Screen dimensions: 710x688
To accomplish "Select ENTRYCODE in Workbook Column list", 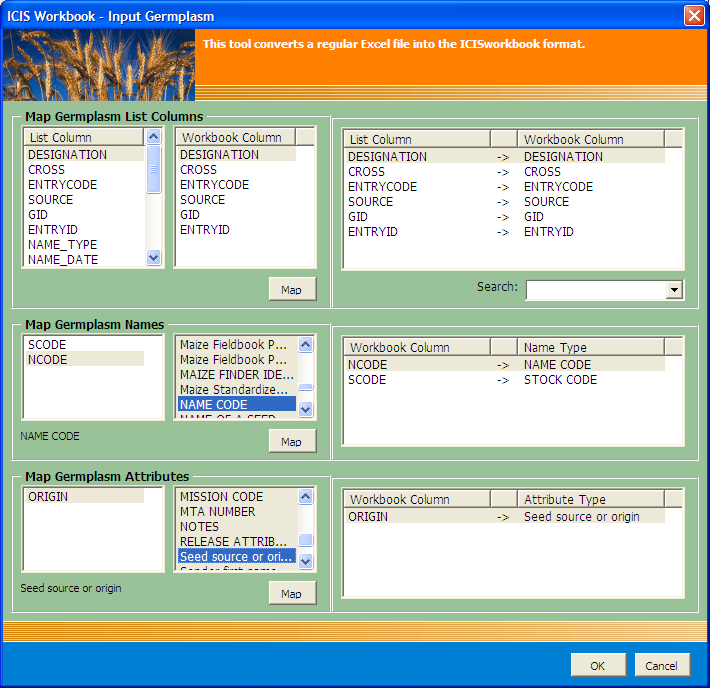I will coord(215,185).
